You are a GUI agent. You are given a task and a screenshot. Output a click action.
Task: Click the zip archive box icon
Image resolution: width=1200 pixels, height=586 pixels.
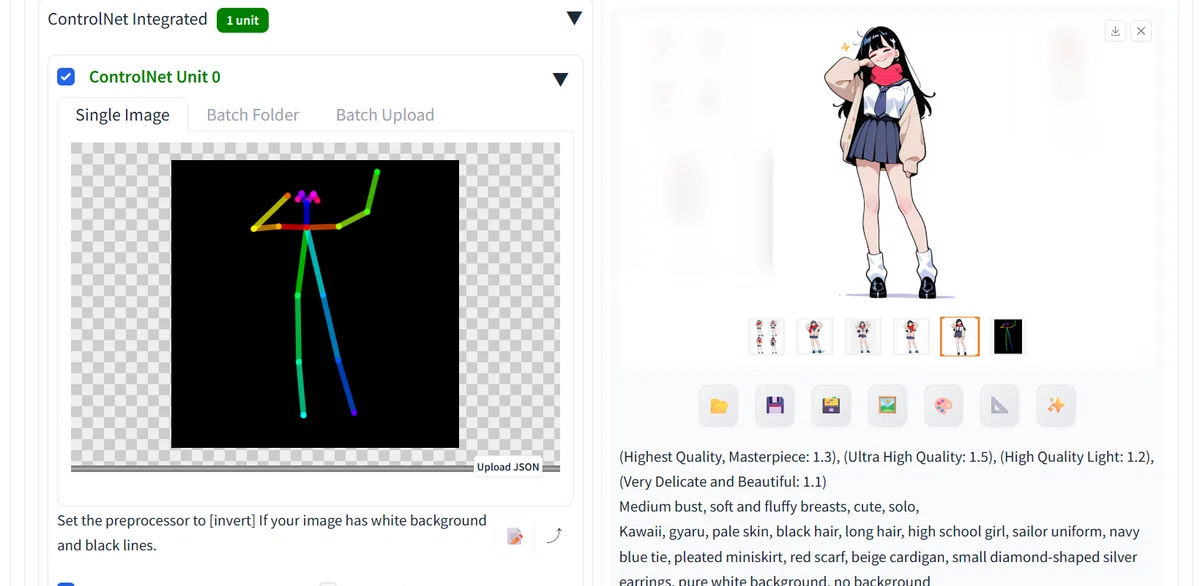(830, 405)
